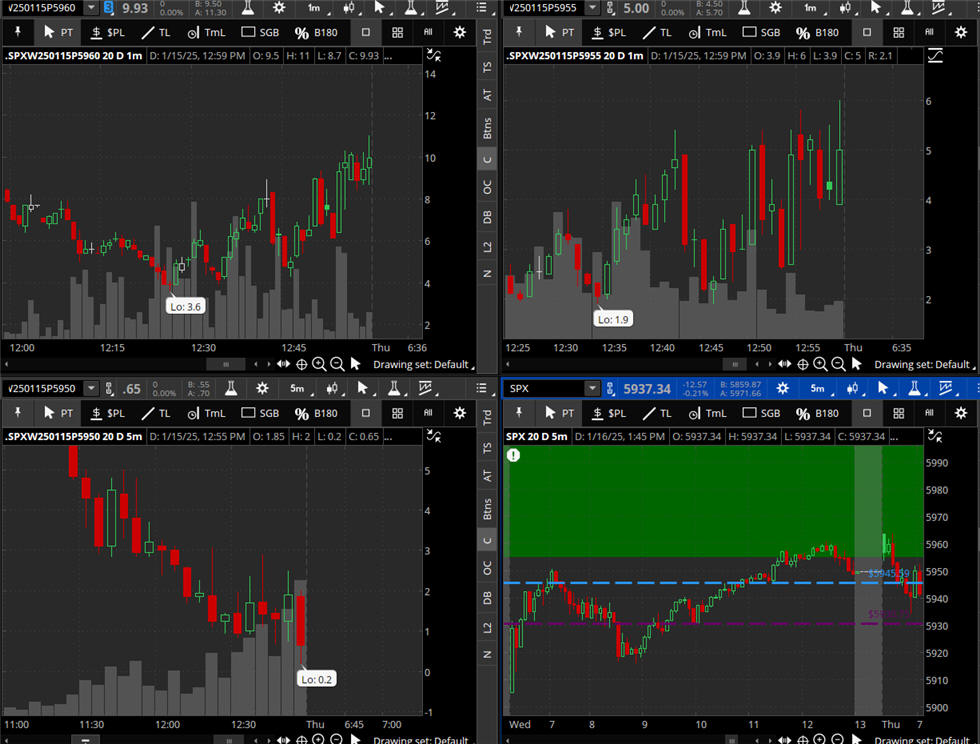Open OC sidebar tab beside P5950 chart
This screenshot has height=744, width=980.
pyautogui.click(x=487, y=568)
